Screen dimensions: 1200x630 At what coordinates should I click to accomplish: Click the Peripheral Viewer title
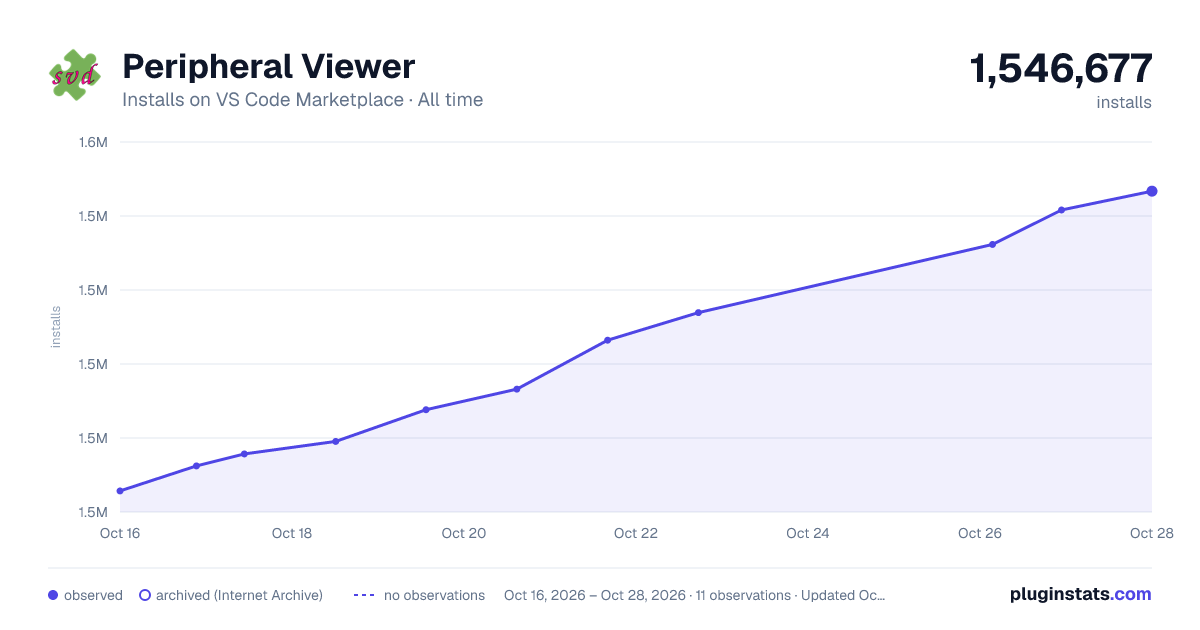point(268,67)
